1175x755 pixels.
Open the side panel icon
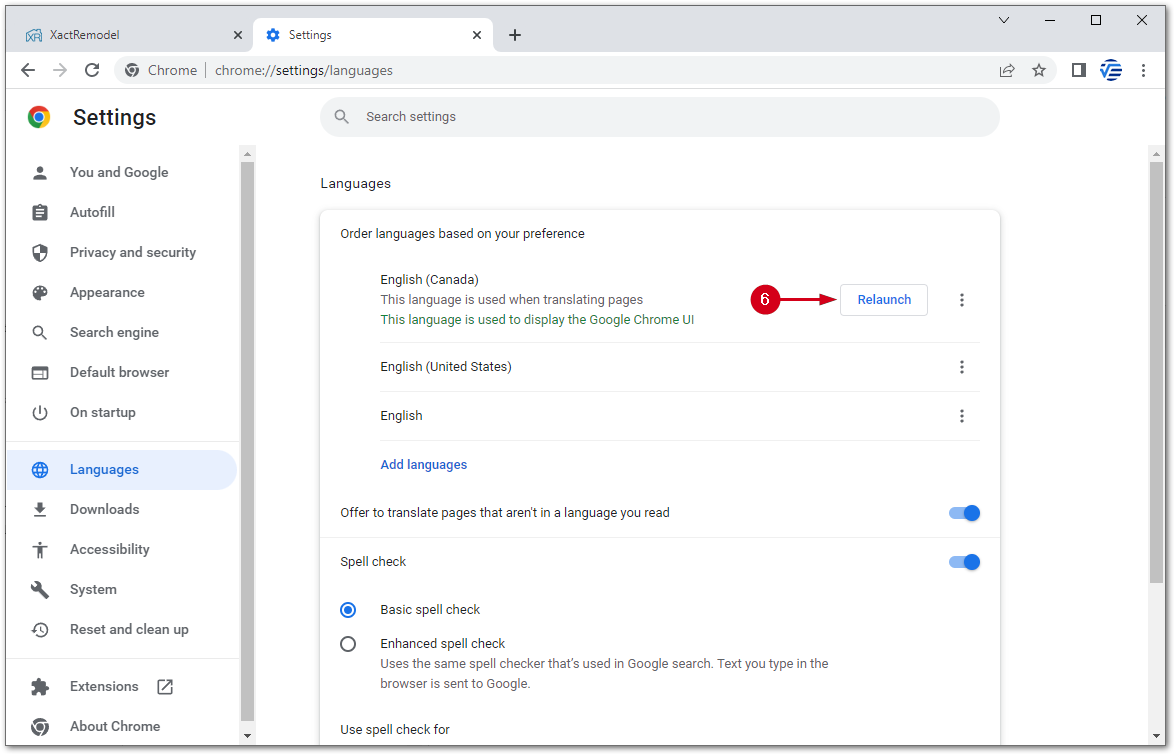(1078, 70)
